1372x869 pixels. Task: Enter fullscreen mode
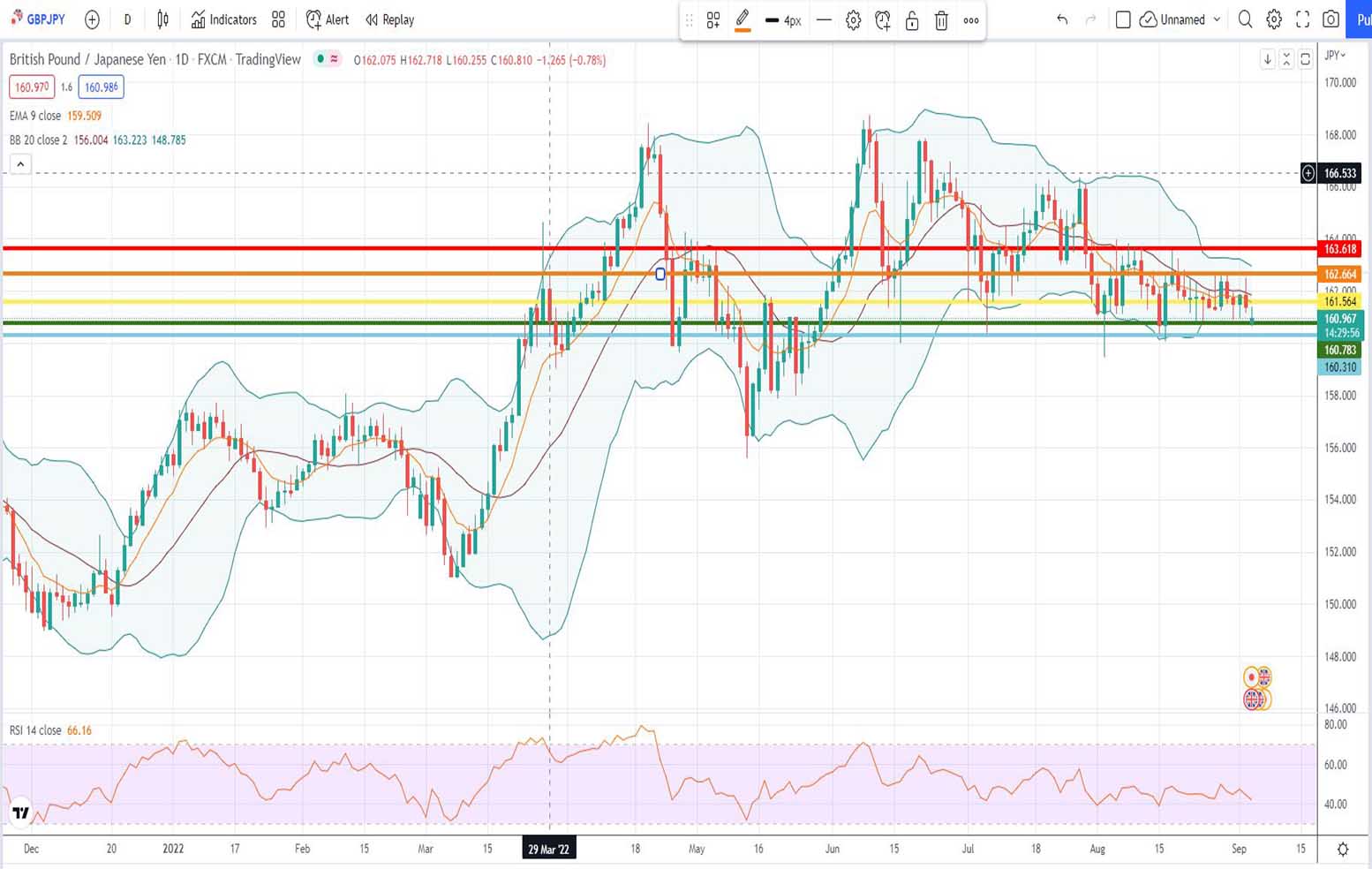coord(1302,19)
